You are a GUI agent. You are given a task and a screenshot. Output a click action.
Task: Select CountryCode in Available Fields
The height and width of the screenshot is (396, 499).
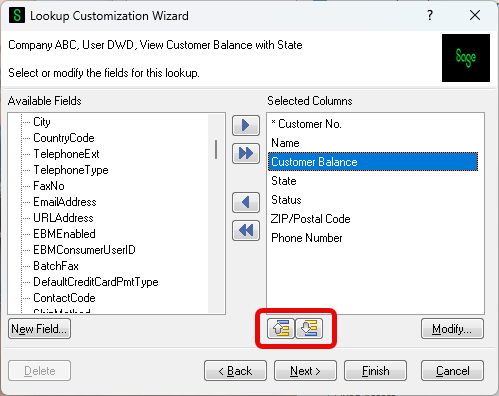click(64, 138)
